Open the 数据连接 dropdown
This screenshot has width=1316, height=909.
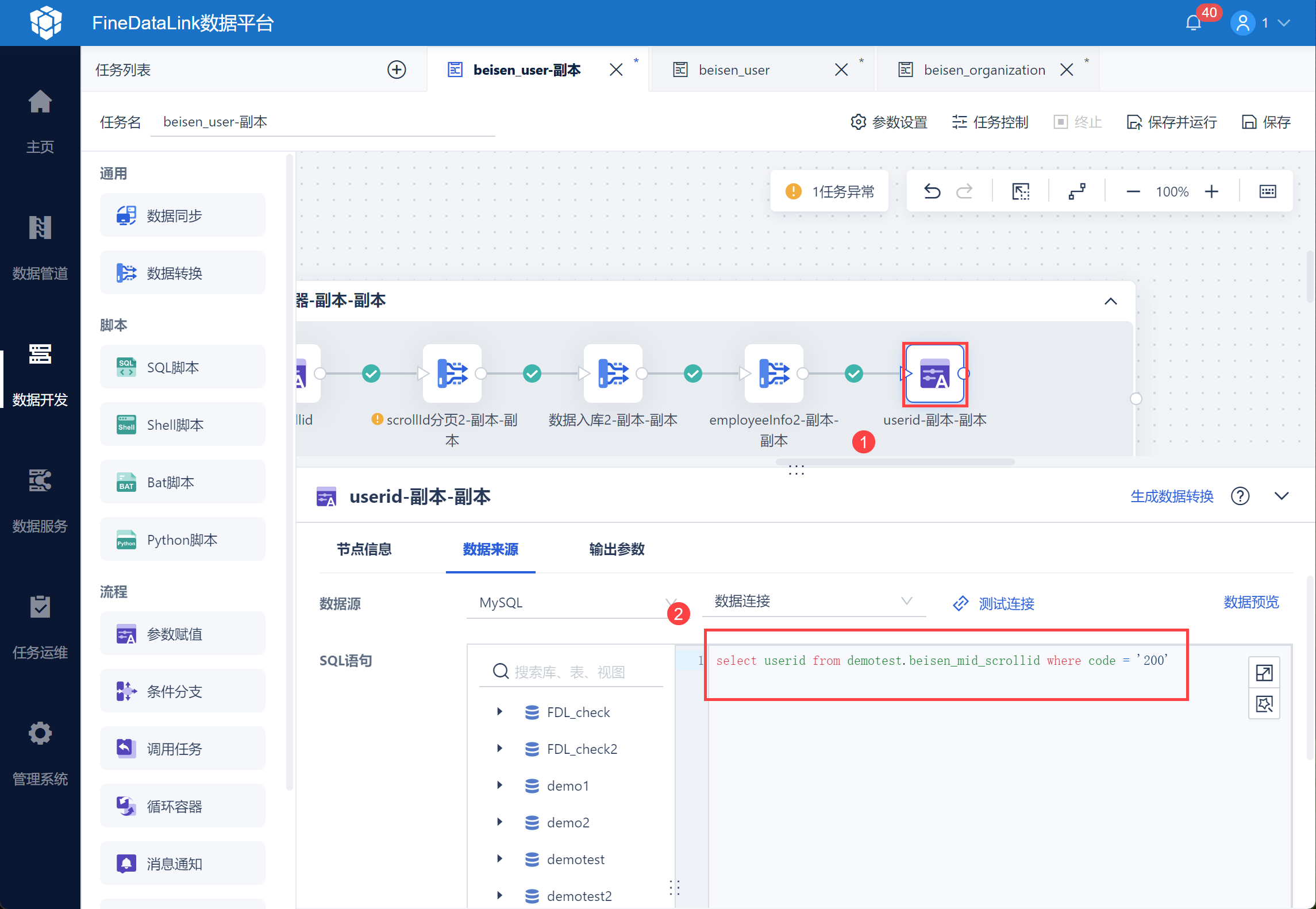pos(813,602)
